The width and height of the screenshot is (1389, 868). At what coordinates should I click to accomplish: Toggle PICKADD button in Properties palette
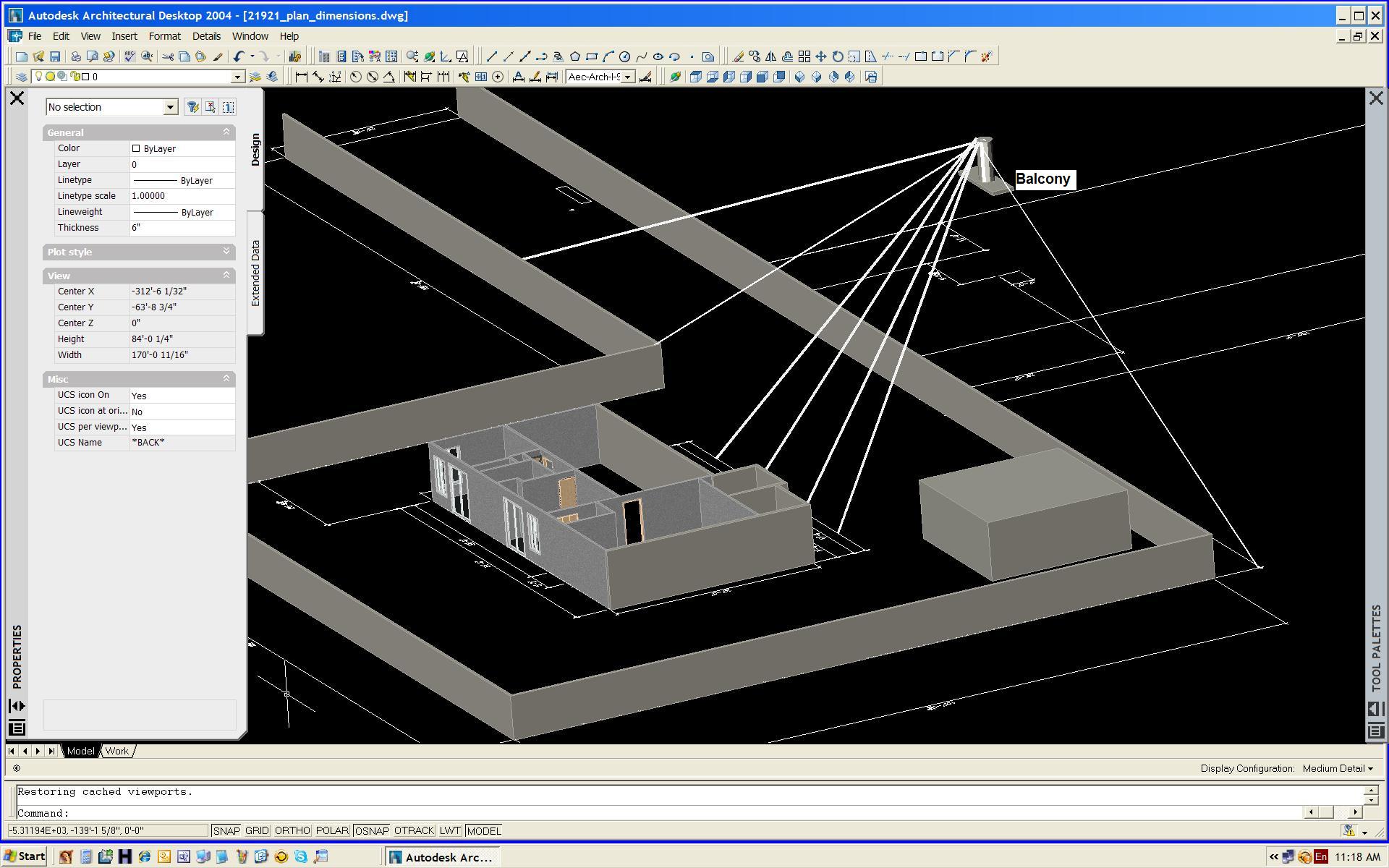click(228, 107)
